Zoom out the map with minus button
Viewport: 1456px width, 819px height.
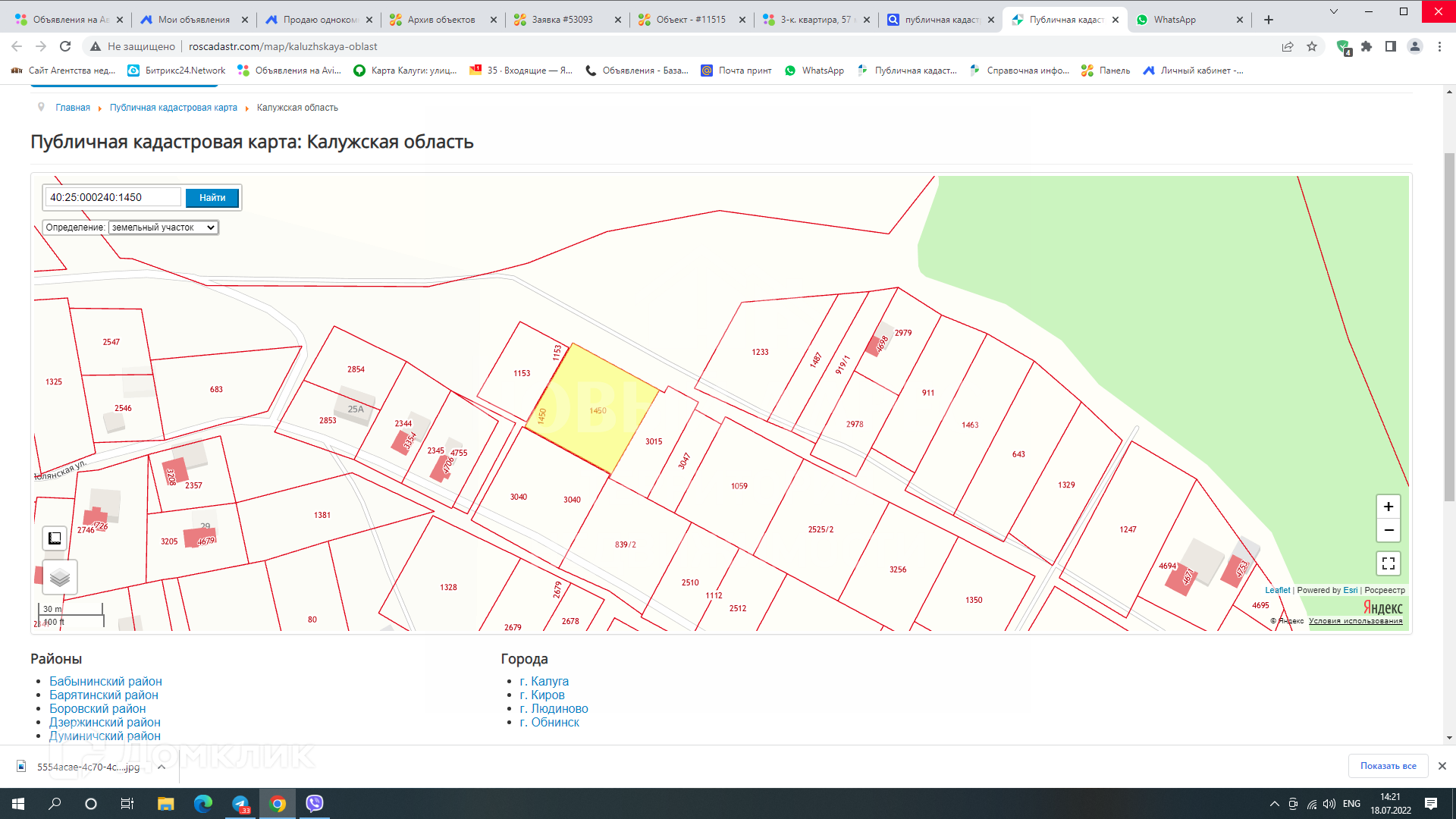point(1388,530)
